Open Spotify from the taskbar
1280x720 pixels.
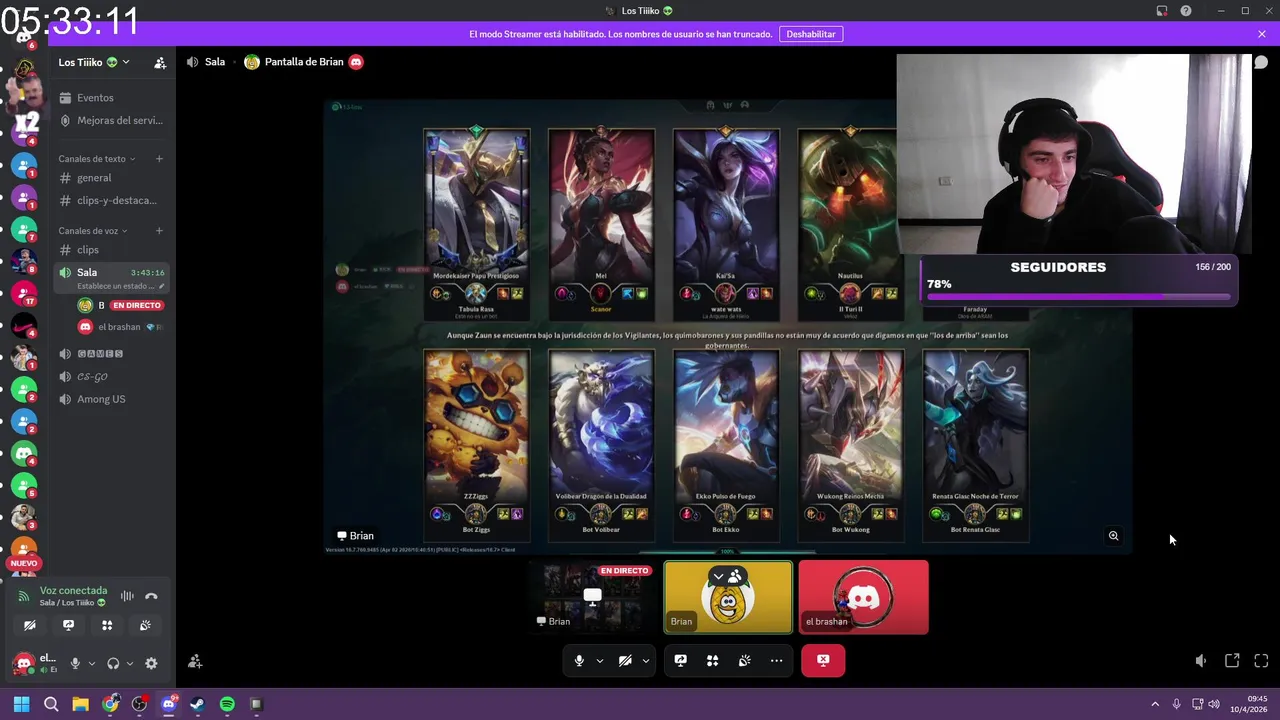click(x=227, y=704)
